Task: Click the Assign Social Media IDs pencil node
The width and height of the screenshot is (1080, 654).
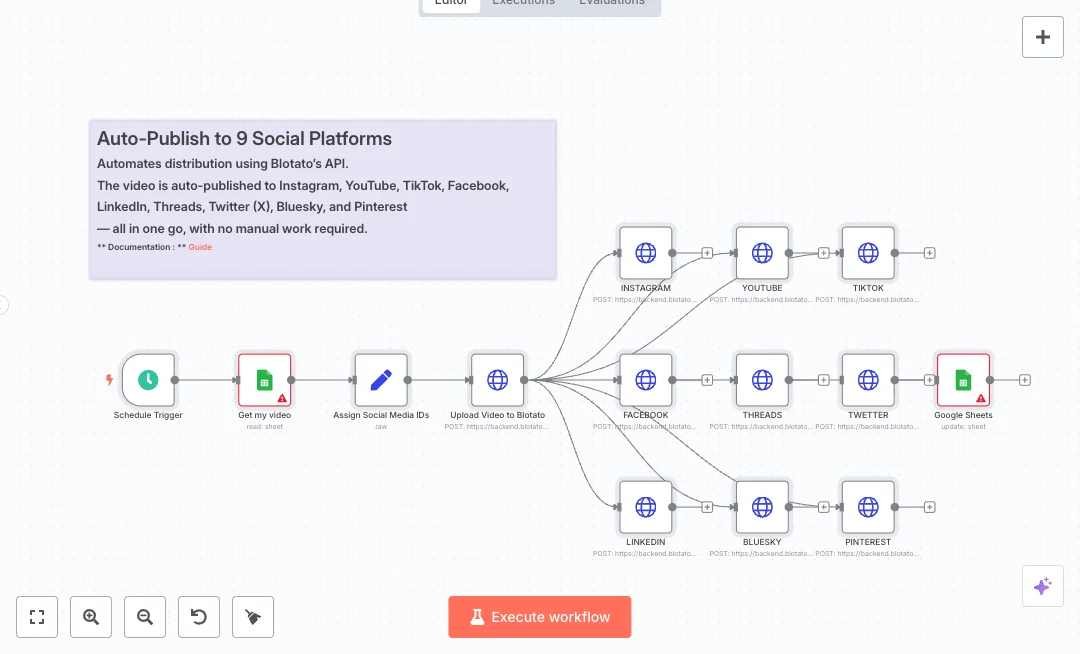Action: 381,380
